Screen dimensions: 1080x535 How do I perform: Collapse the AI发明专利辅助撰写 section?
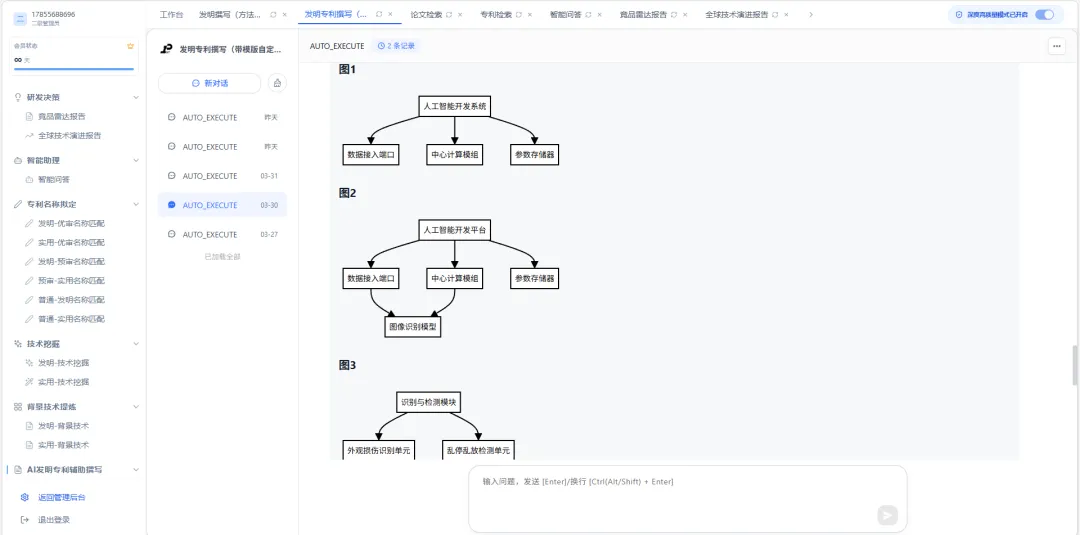point(136,470)
